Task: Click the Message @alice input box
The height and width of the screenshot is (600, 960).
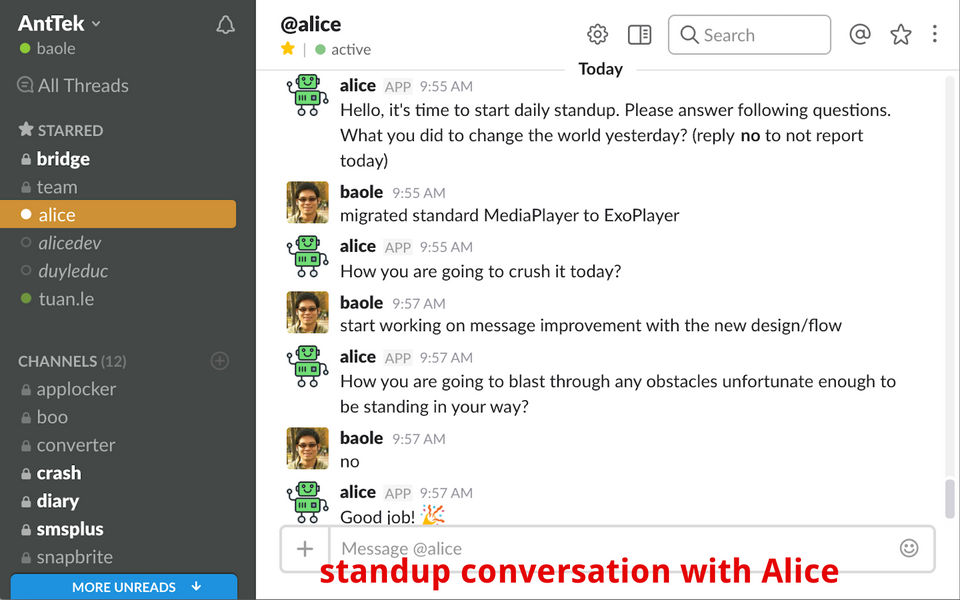Action: click(x=610, y=548)
